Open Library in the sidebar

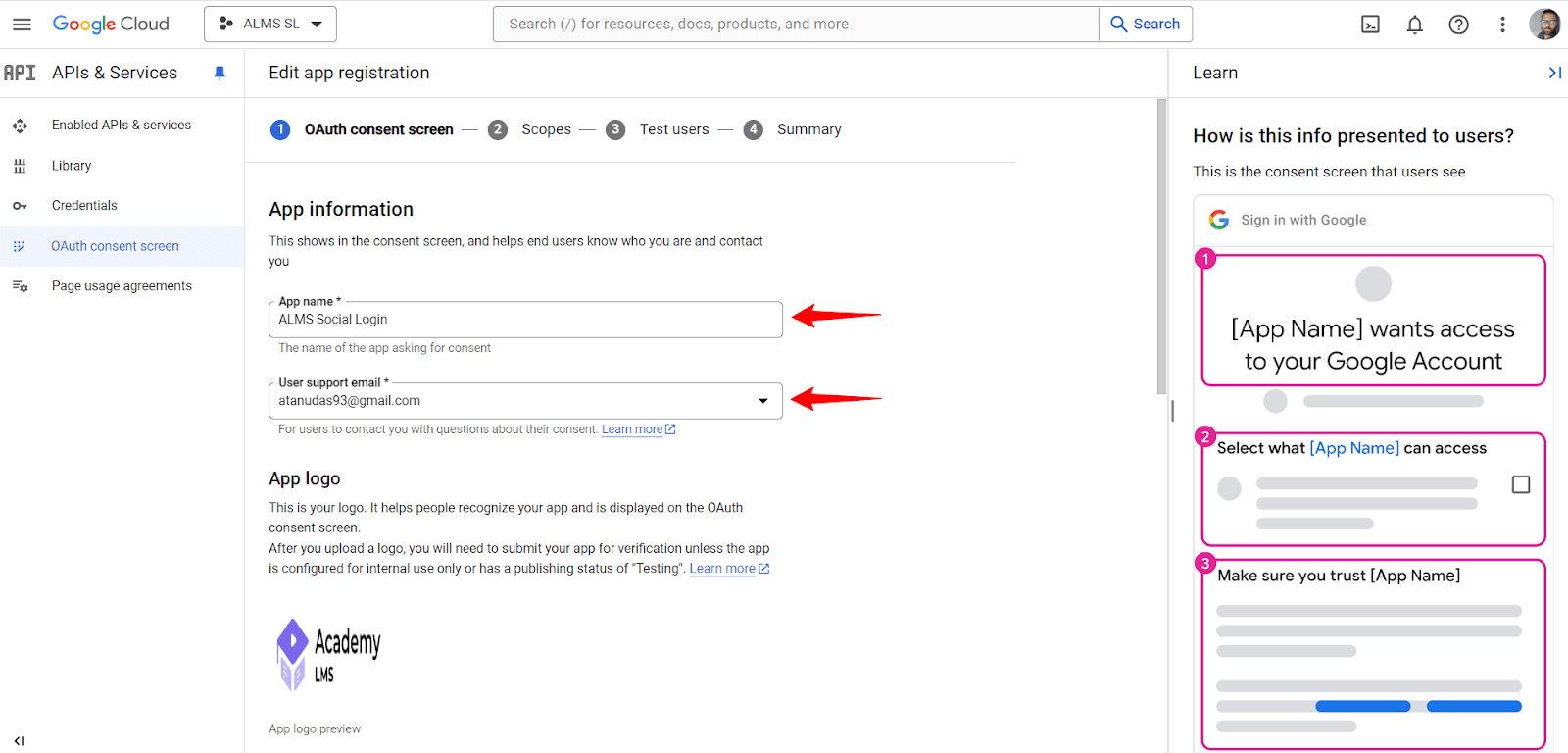[72, 166]
